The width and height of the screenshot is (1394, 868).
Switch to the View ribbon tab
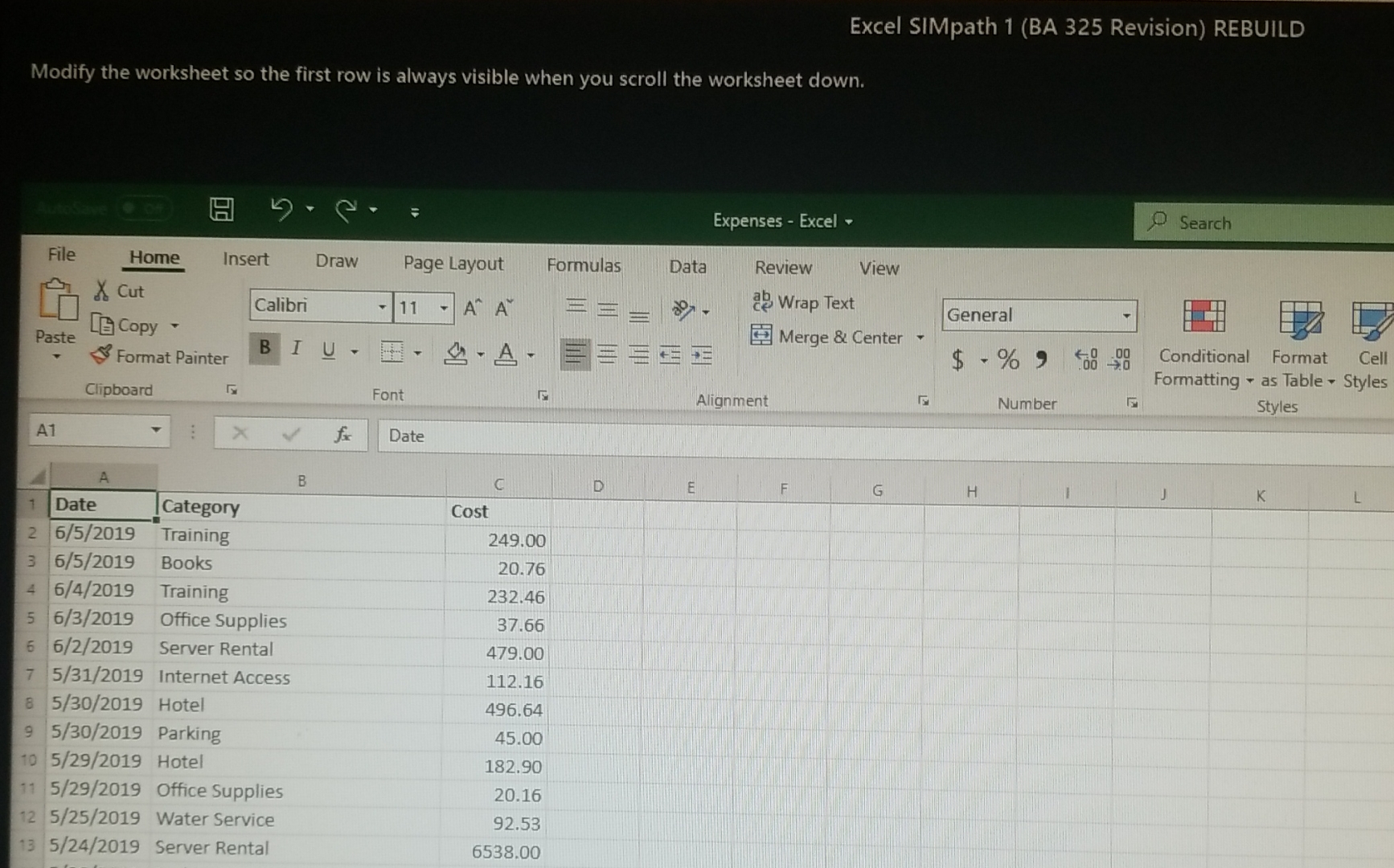pos(879,268)
